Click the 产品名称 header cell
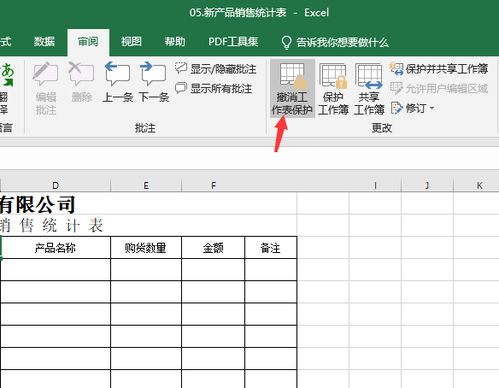Image resolution: width=499 pixels, height=388 pixels. point(55,248)
